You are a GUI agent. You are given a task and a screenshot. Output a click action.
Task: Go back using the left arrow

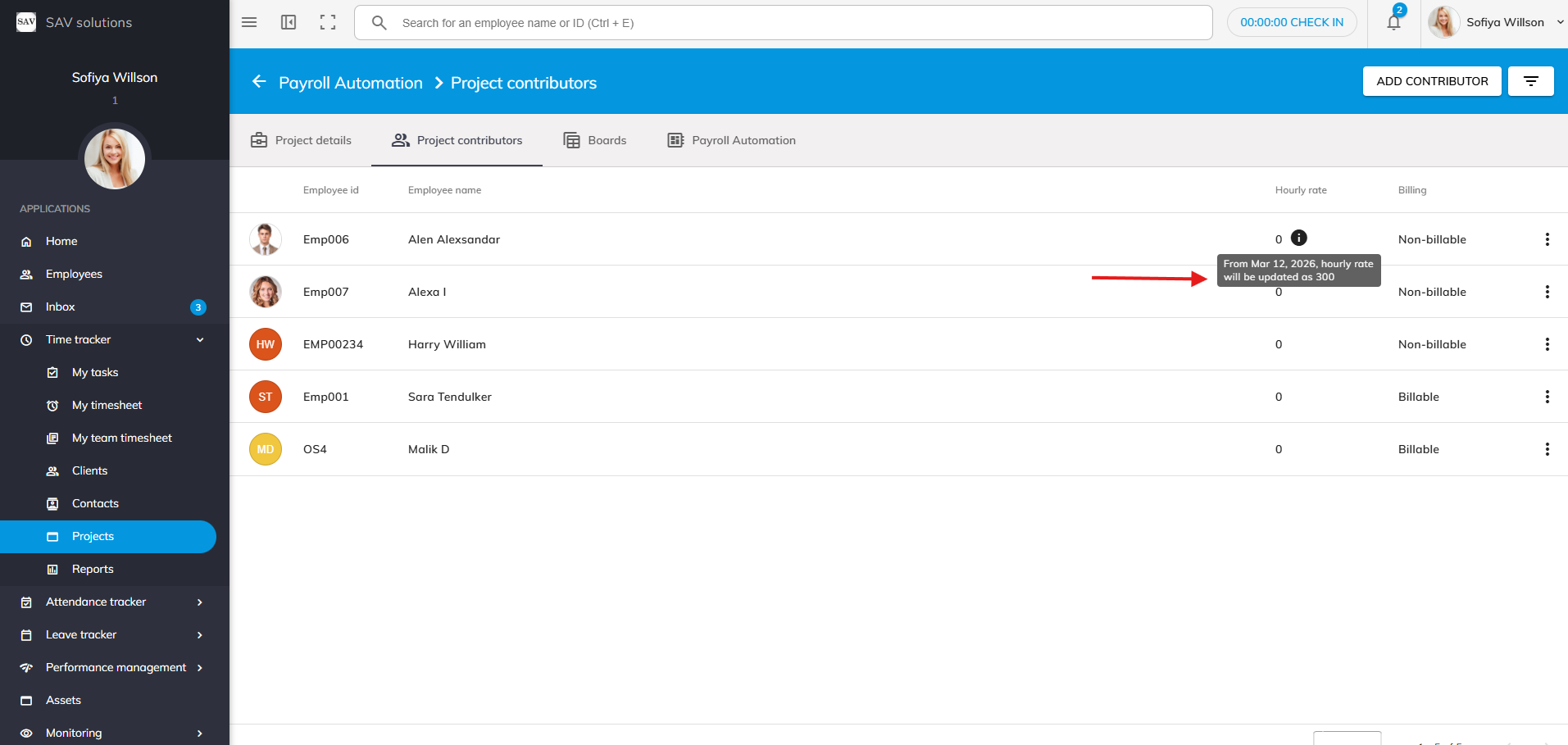coord(259,82)
